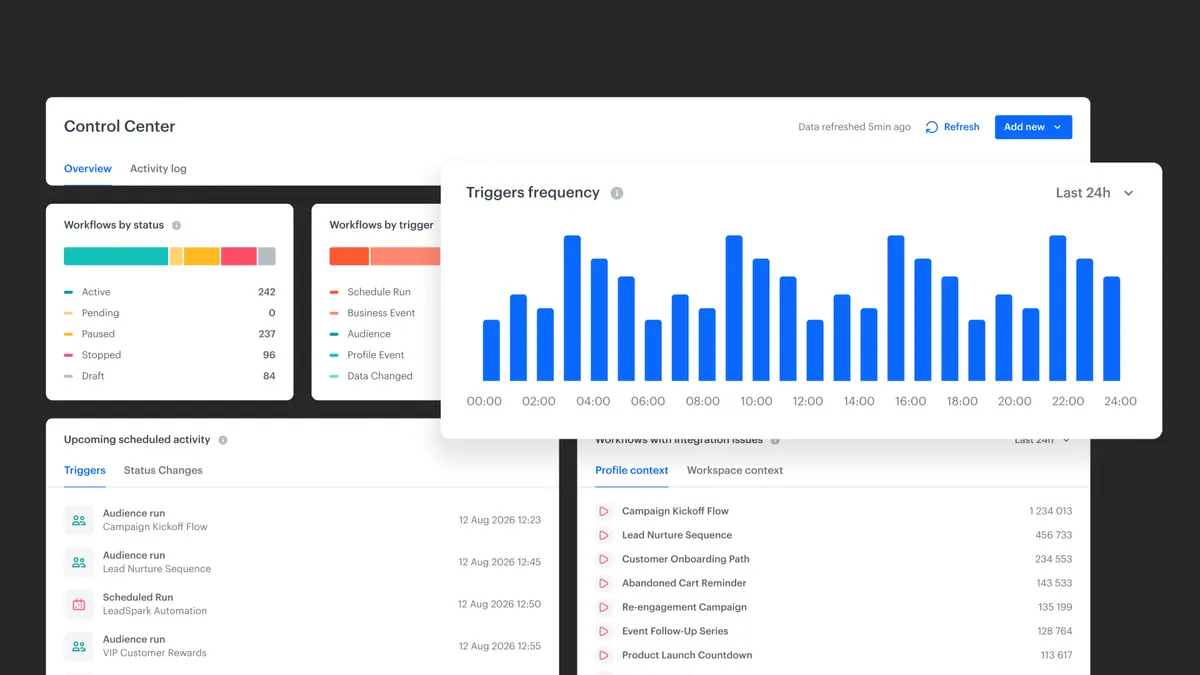Click the info icon beside Triggers frequency

coord(617,193)
